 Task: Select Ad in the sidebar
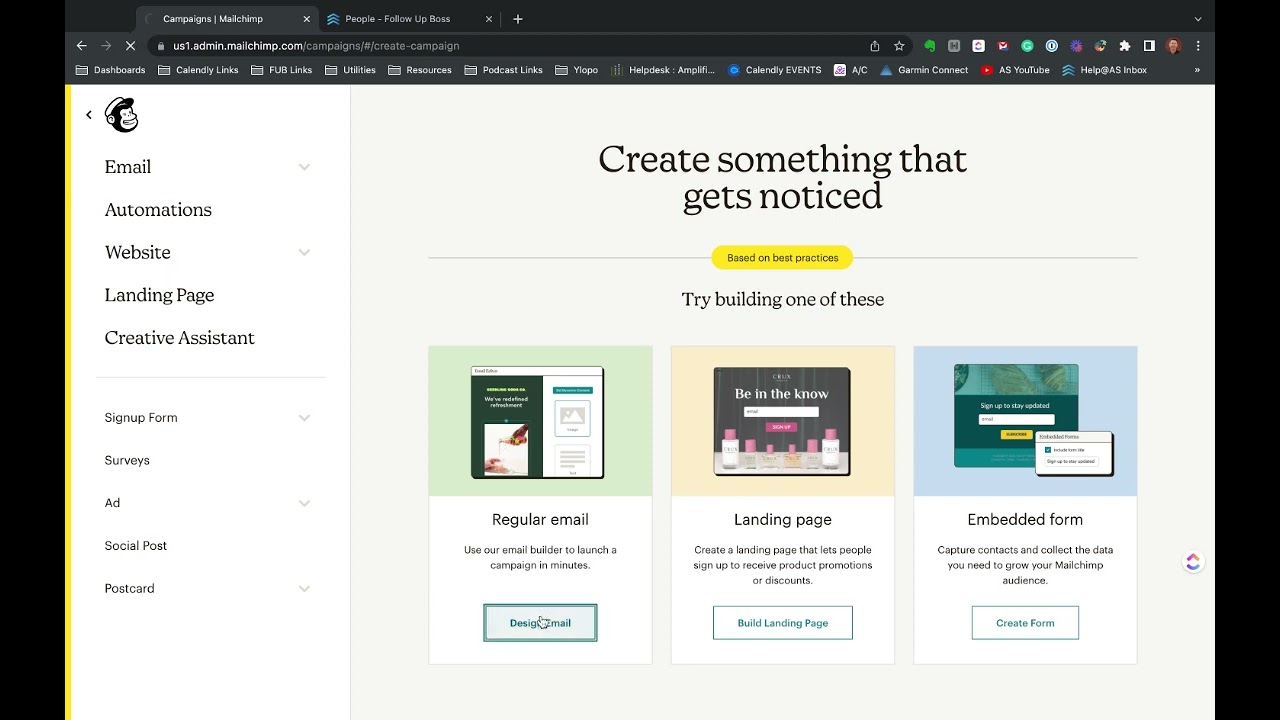coord(112,503)
